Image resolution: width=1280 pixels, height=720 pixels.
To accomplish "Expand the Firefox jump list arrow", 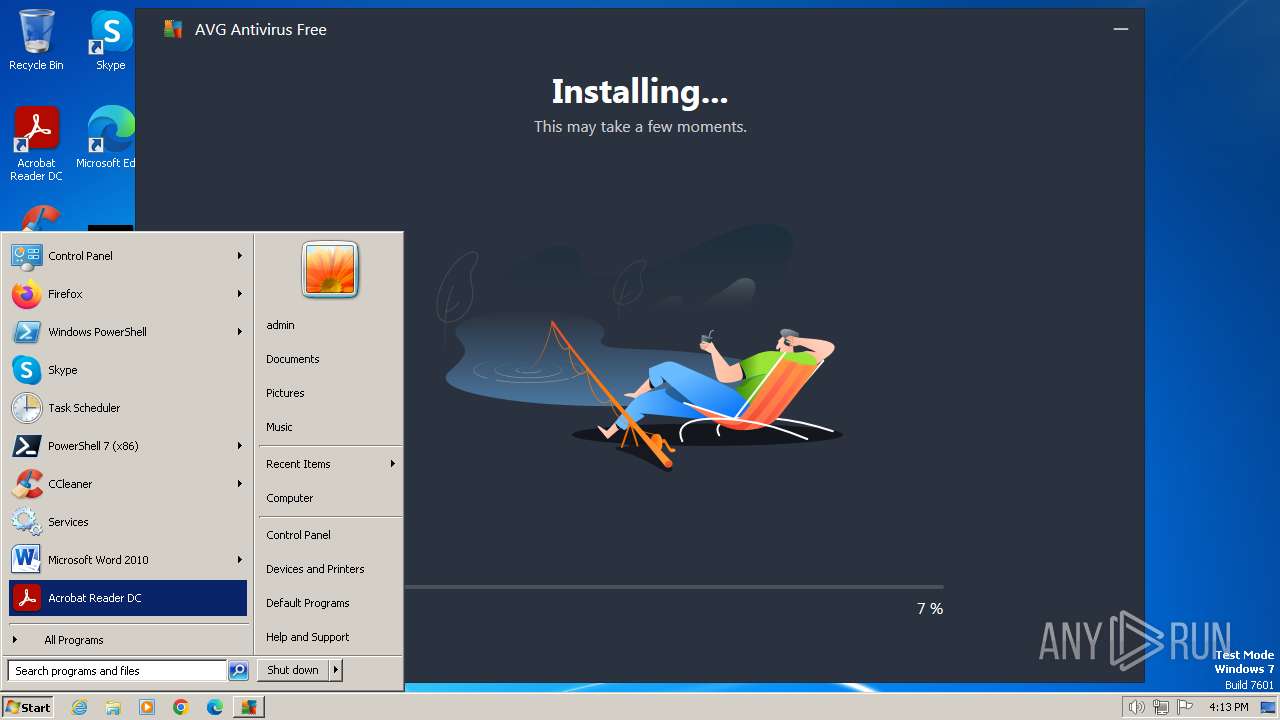I will (x=240, y=294).
